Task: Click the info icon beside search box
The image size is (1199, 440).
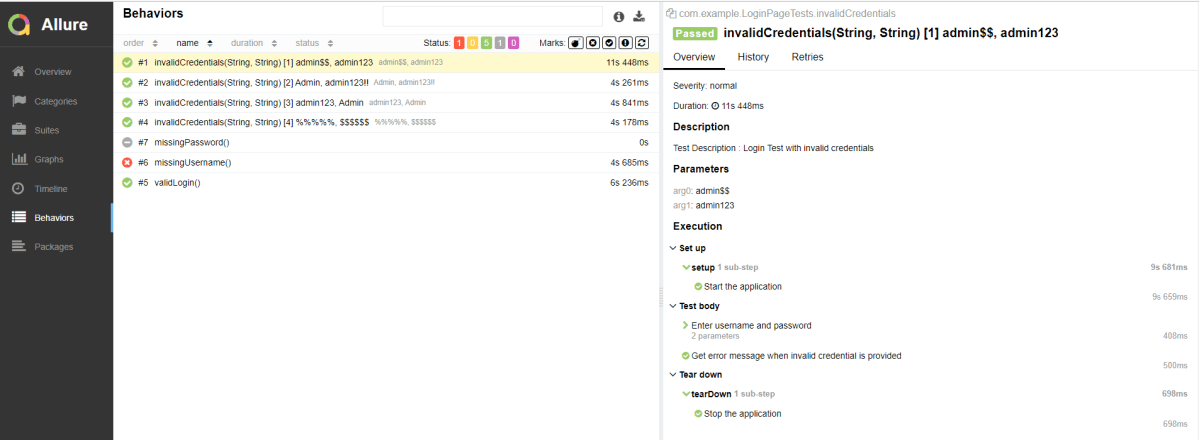Action: tap(619, 16)
